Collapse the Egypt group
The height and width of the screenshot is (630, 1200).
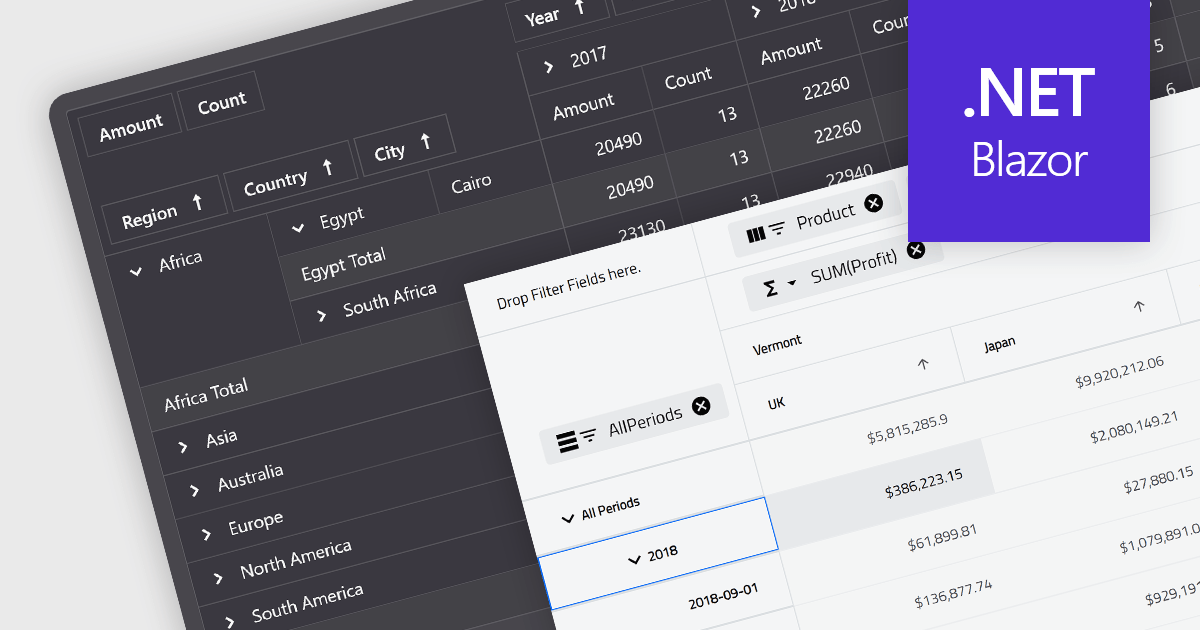click(x=297, y=227)
